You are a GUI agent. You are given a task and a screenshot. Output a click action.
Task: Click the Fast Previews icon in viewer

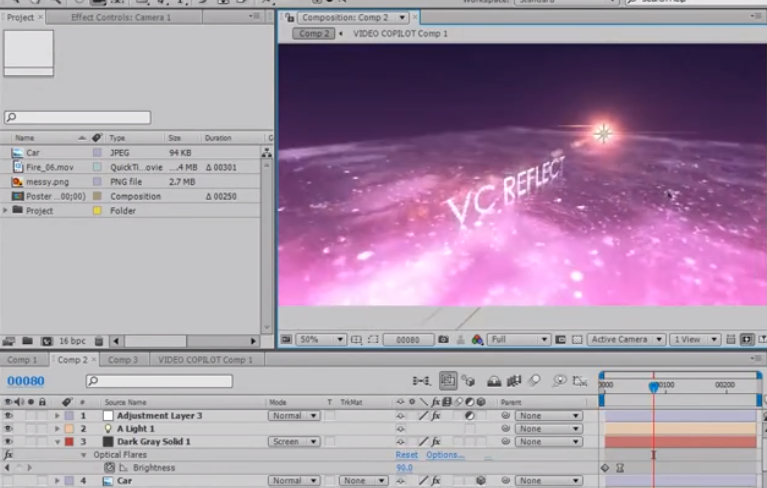747,339
